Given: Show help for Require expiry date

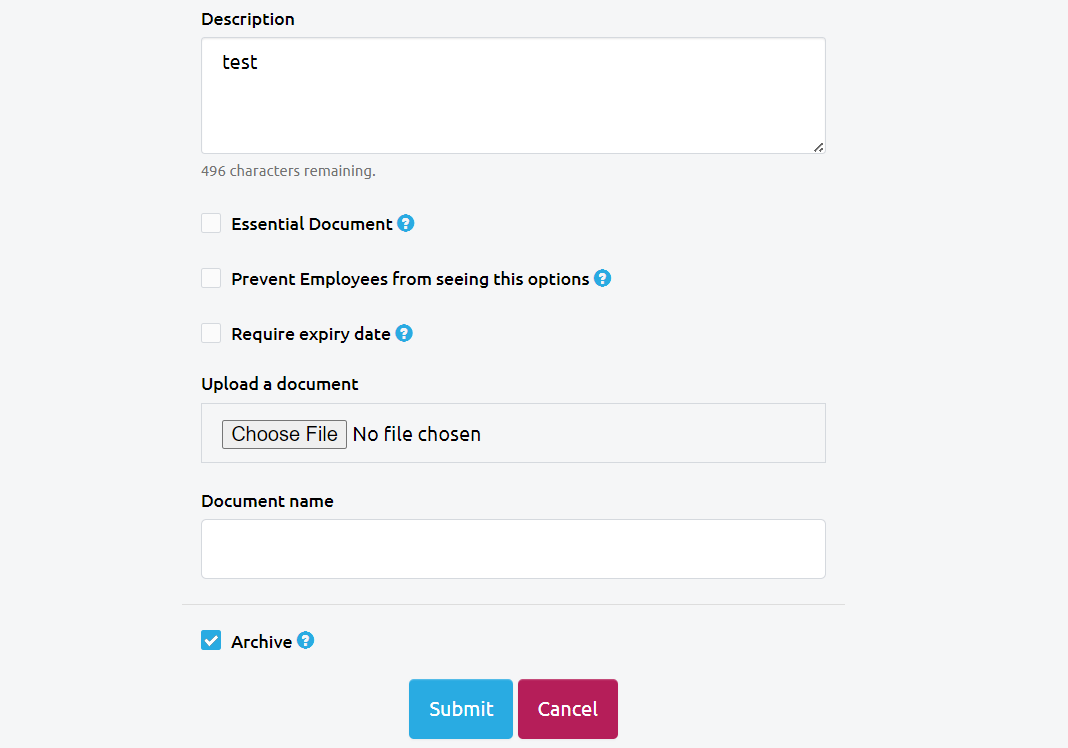Looking at the screenshot, I should click(404, 333).
